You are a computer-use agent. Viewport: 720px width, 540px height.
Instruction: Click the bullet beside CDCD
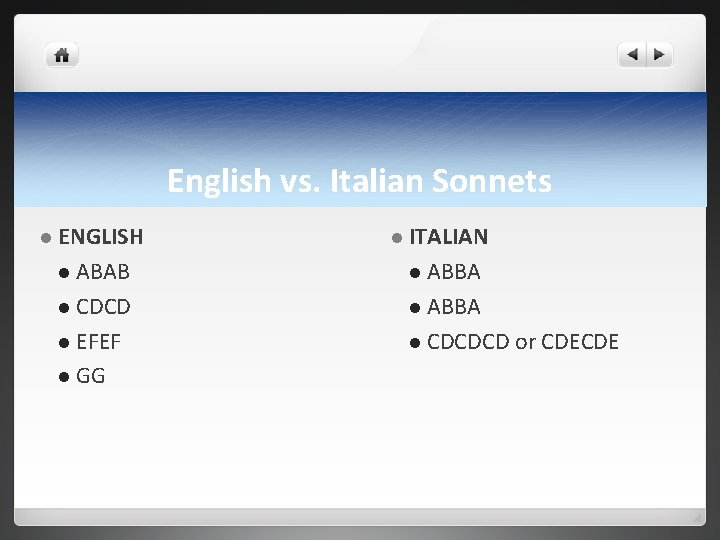(x=64, y=307)
